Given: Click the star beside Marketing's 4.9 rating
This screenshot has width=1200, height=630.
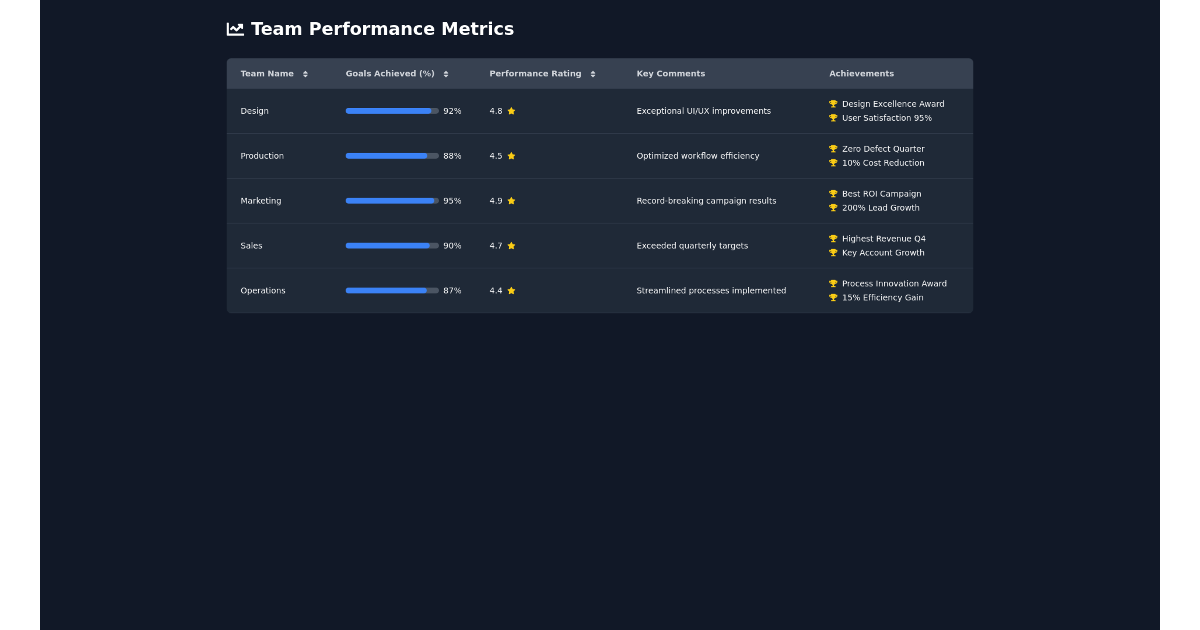Looking at the screenshot, I should (x=511, y=201).
